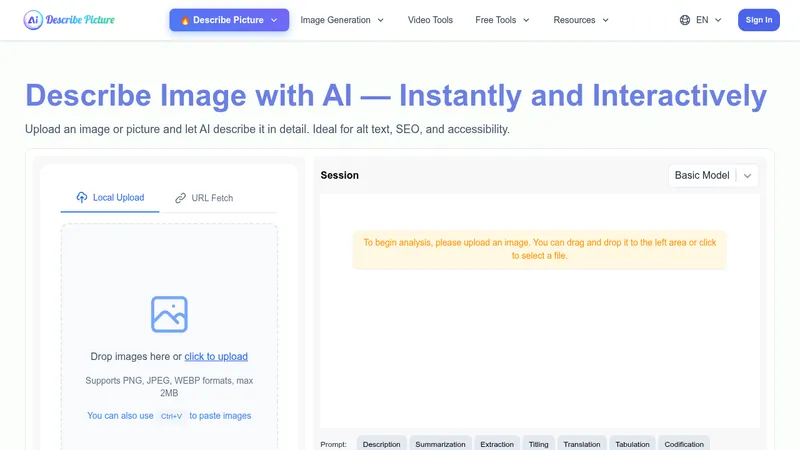The height and width of the screenshot is (450, 800).
Task: Click the URL Fetch link icon
Action: point(181,198)
